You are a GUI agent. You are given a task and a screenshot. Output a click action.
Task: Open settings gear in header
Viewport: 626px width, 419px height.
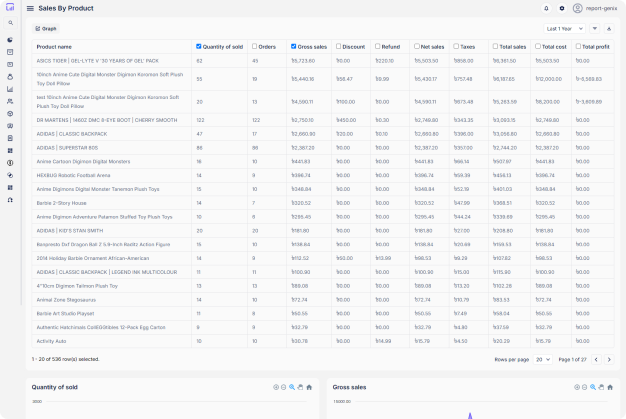click(561, 8)
